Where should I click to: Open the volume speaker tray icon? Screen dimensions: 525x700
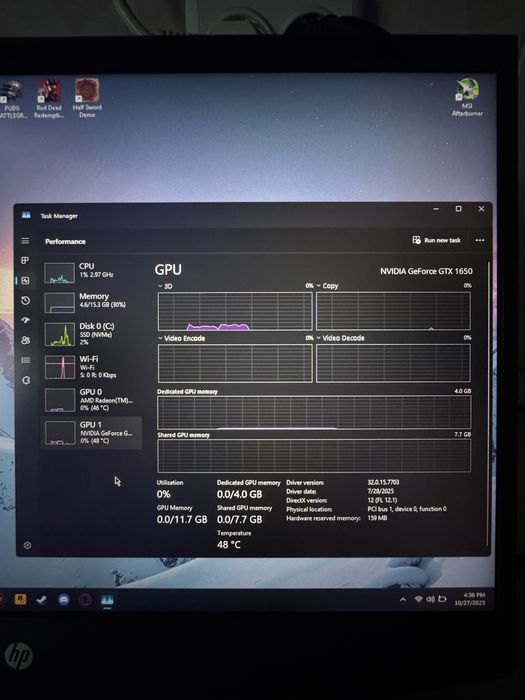pyautogui.click(x=430, y=599)
